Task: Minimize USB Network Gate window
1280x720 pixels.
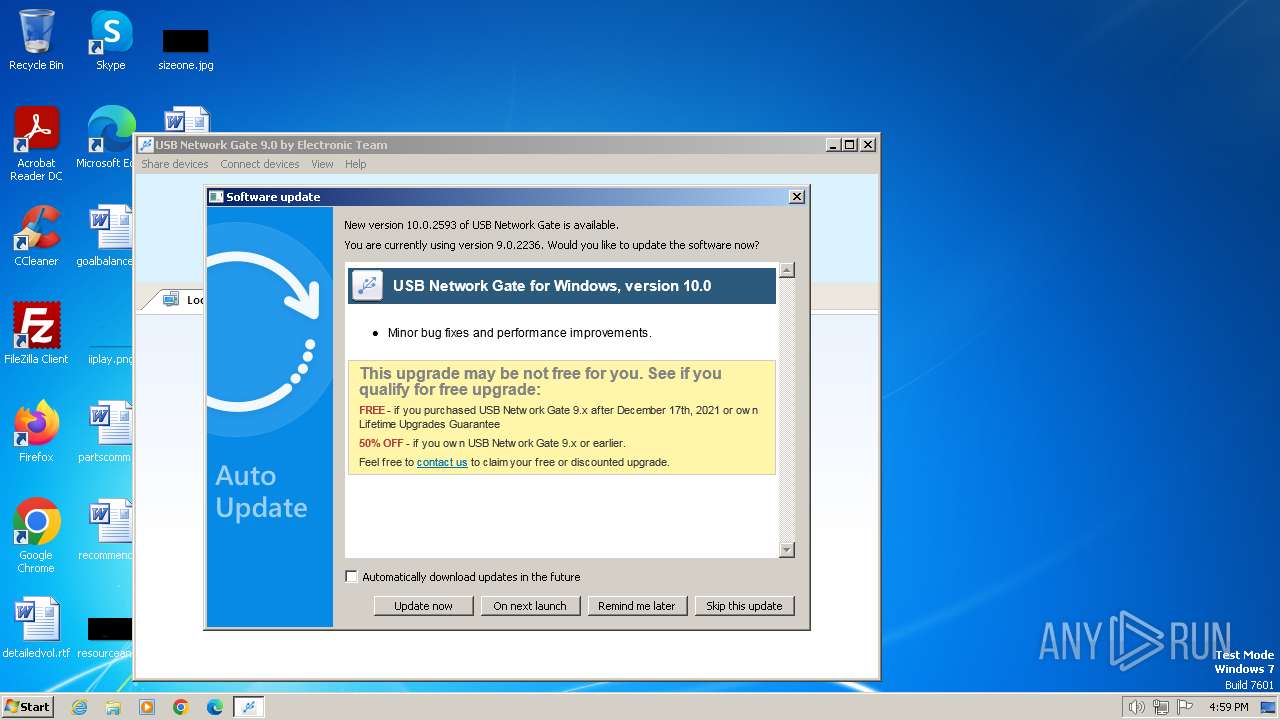Action: coord(834,144)
